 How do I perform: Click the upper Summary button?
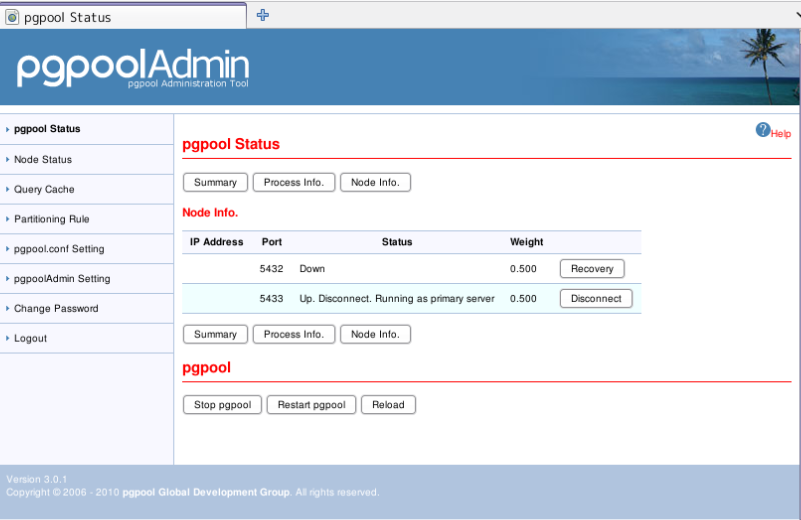pyautogui.click(x=215, y=182)
